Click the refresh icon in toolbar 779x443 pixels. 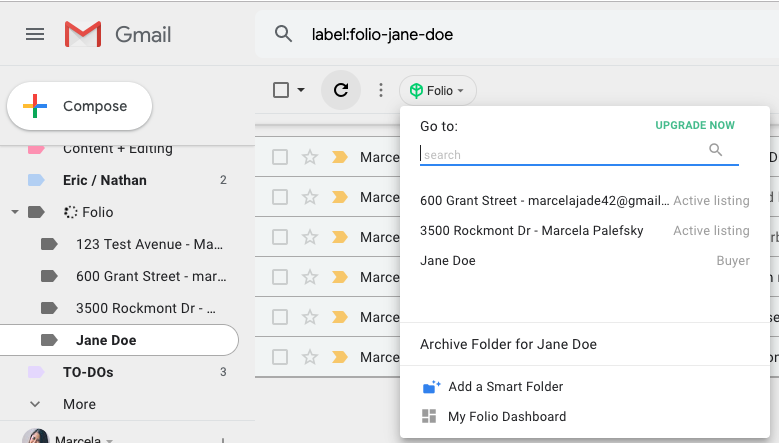pos(341,90)
